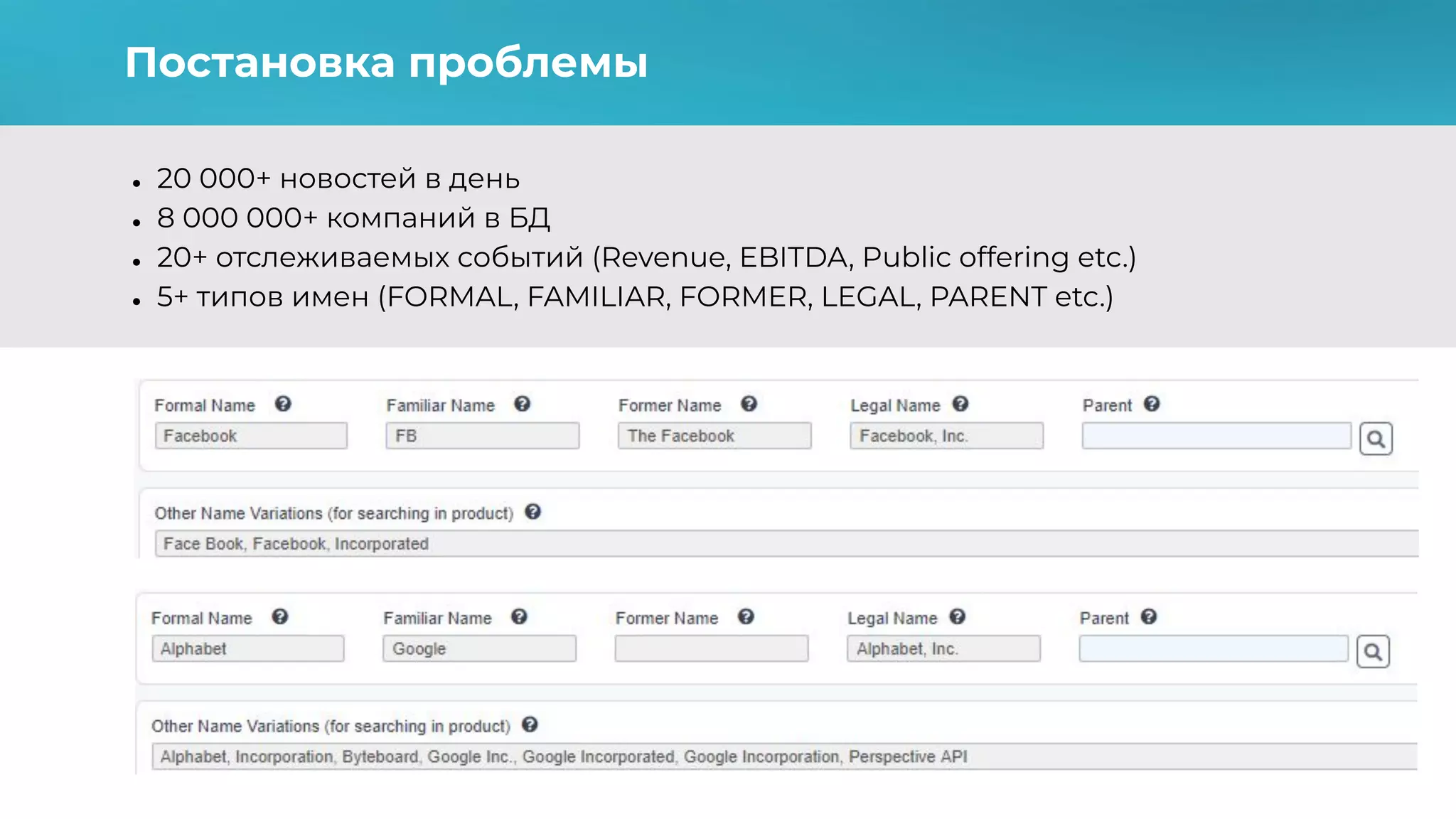Click variations field listing Byteboard and Perspective API

pyautogui.click(x=782, y=756)
